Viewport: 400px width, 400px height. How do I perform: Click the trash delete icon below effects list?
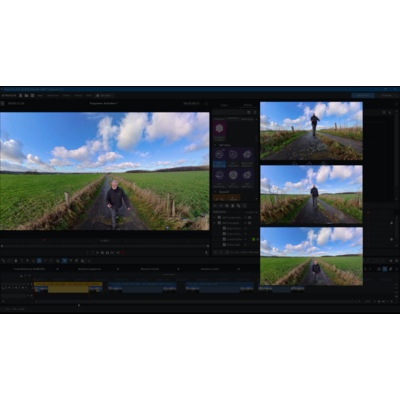[233, 206]
